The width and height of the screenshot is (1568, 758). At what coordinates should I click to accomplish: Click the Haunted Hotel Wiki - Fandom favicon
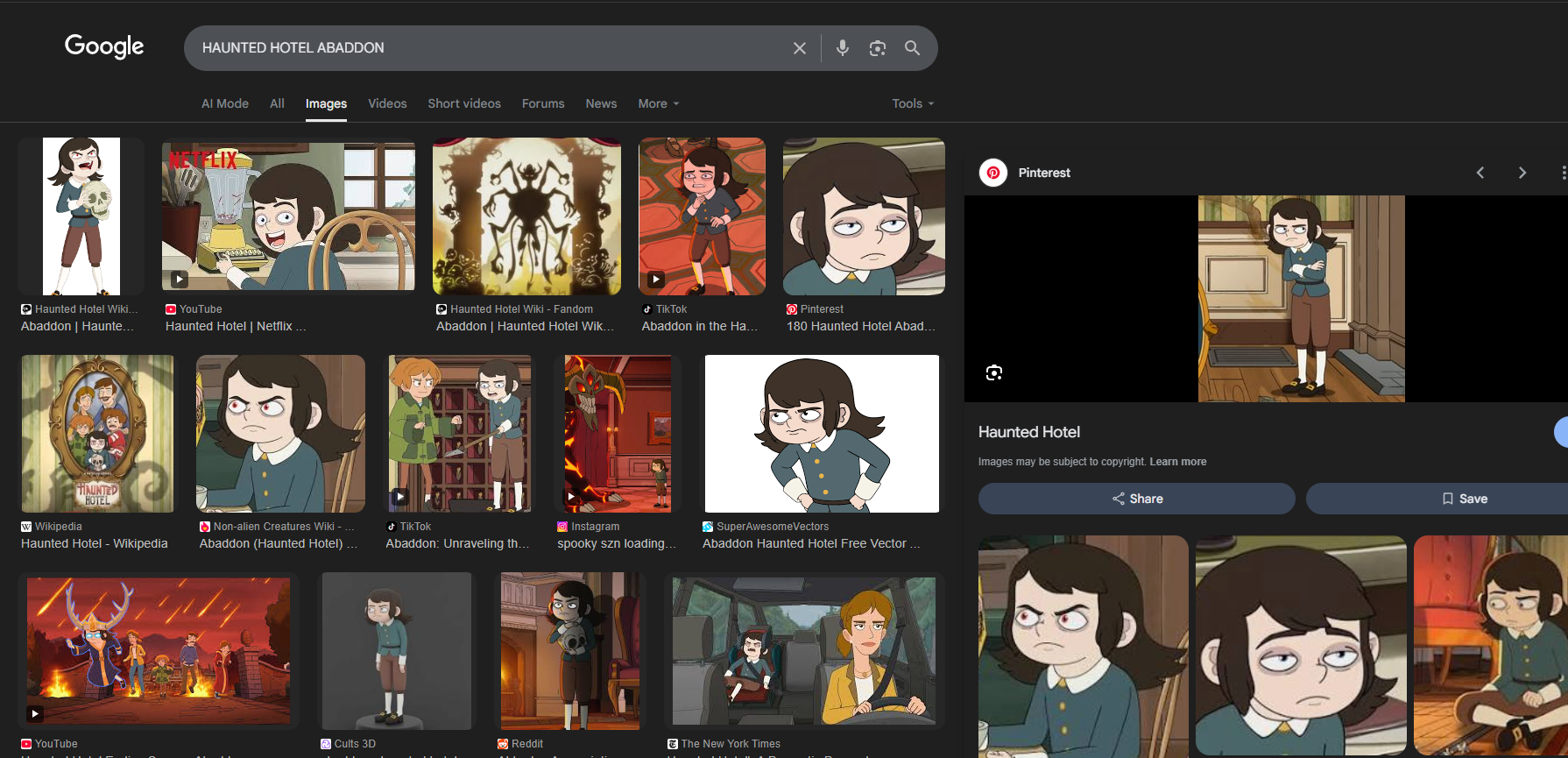441,309
